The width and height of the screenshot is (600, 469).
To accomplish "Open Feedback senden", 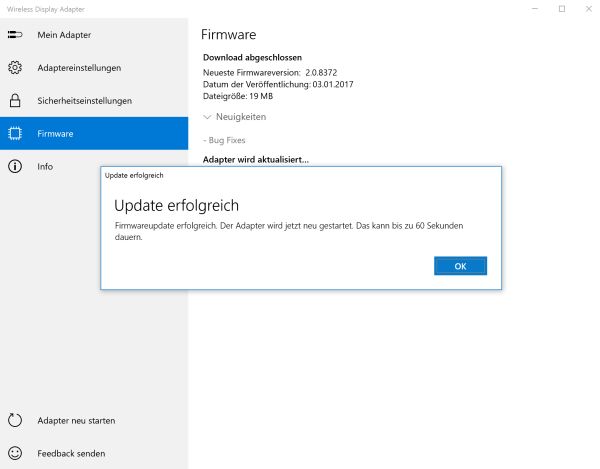I will (94, 453).
